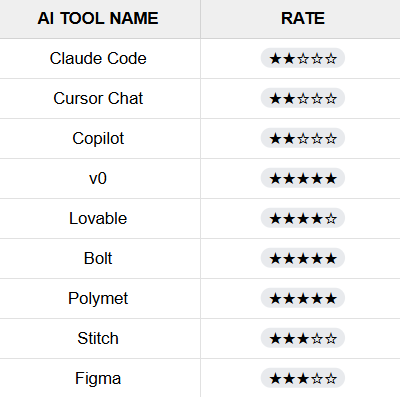The height and width of the screenshot is (397, 400).
Task: Open the Copilot rating dropdown chip
Action: pos(303,138)
